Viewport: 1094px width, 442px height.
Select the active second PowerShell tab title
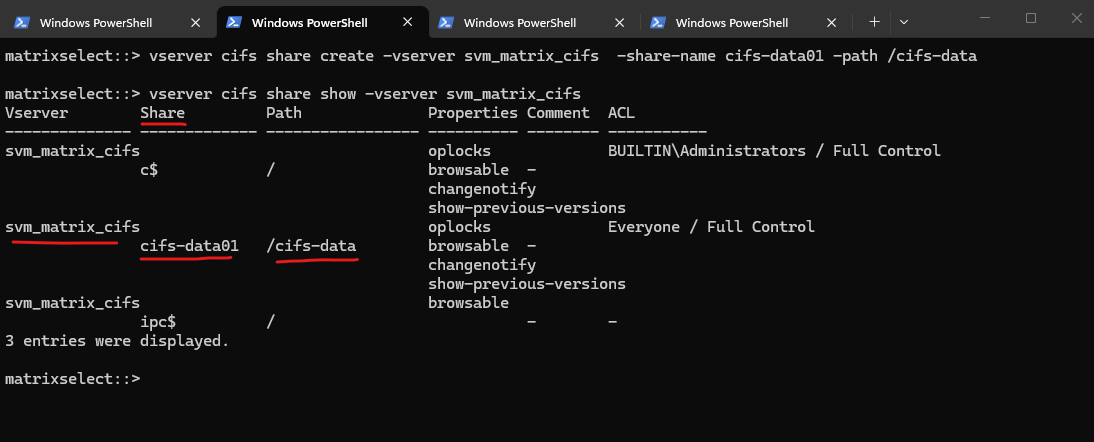tap(309, 22)
